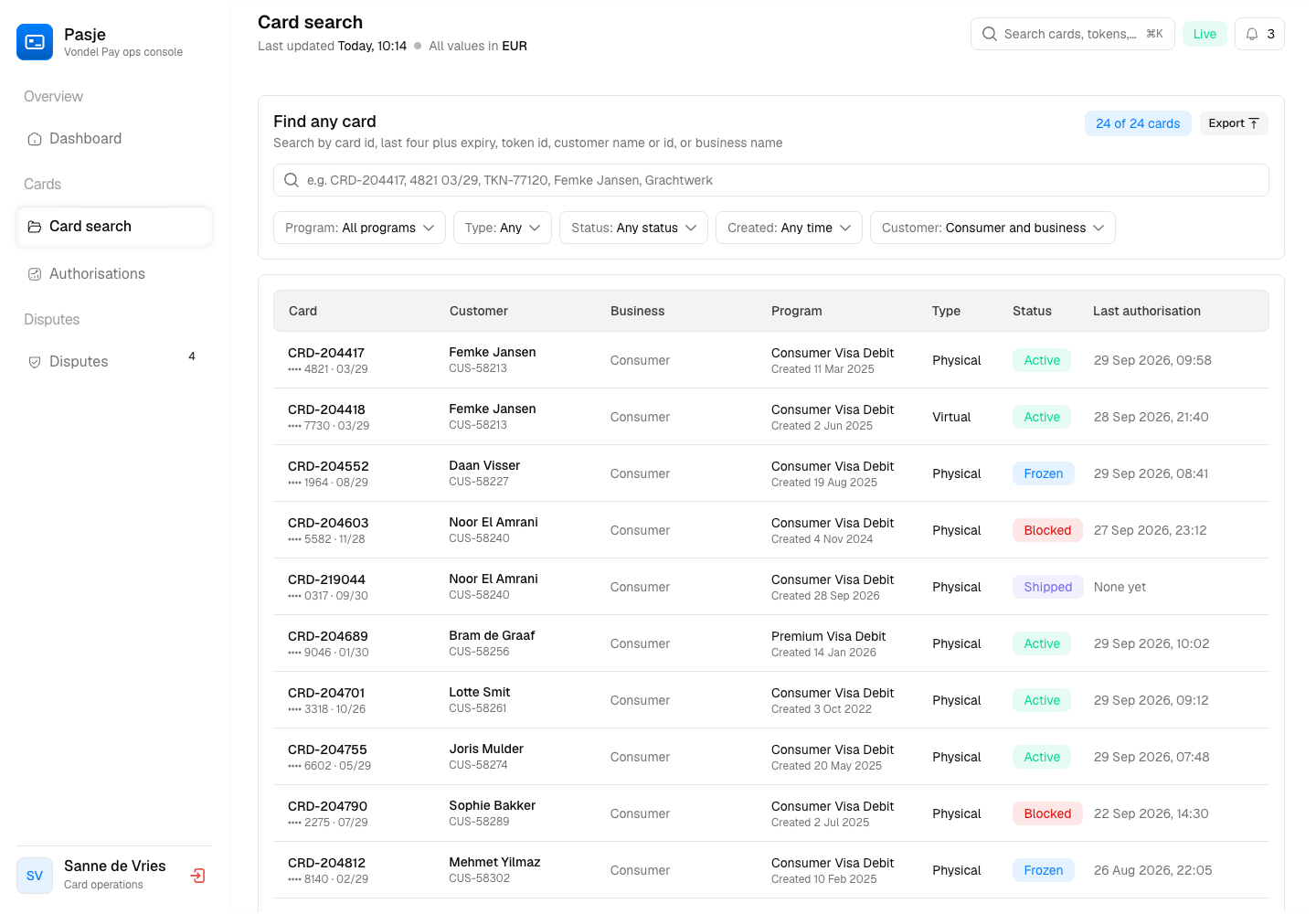Expand the Customer filter dropdown

point(992,228)
